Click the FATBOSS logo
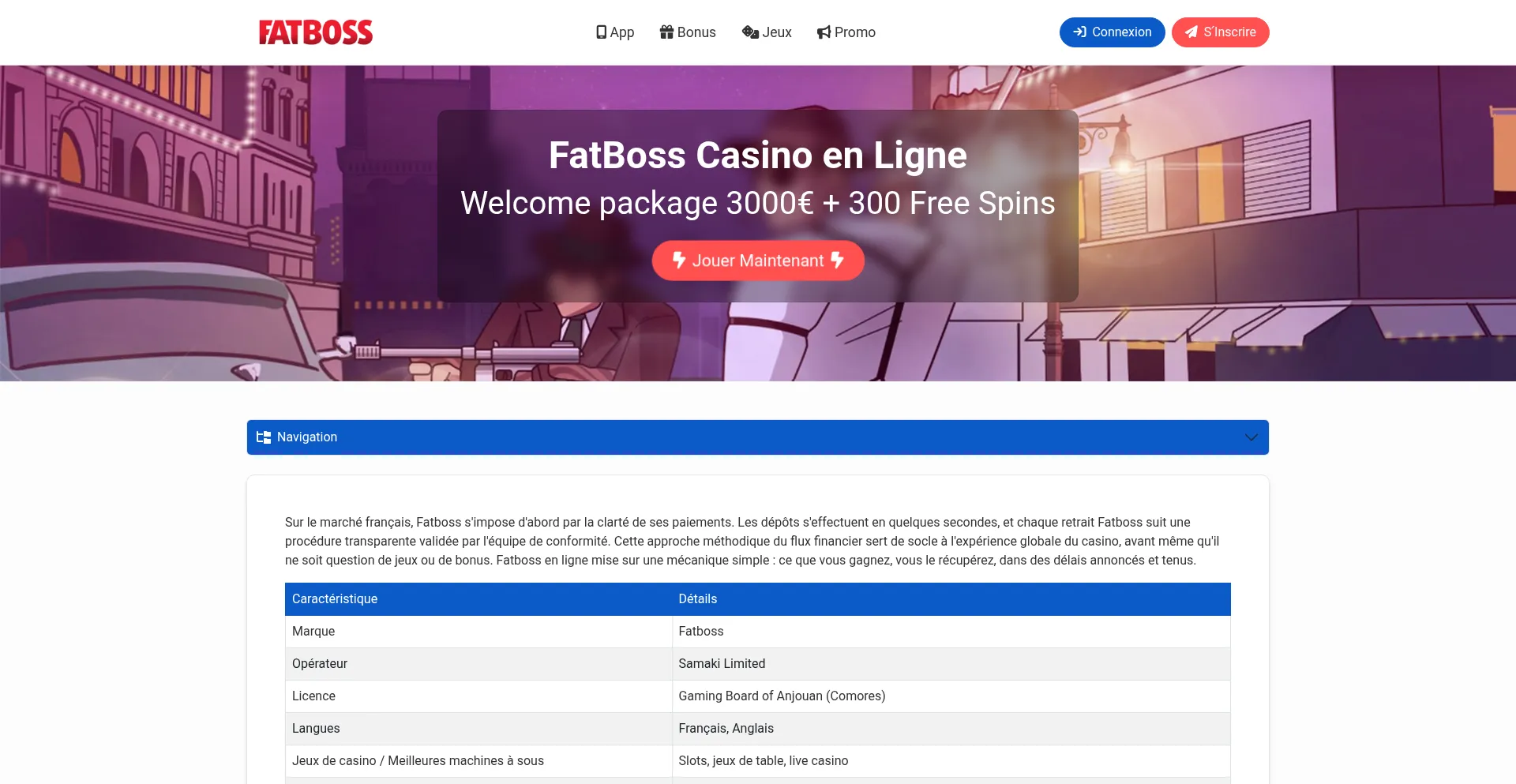Screen dimensions: 1516x784 pyautogui.click(x=316, y=32)
